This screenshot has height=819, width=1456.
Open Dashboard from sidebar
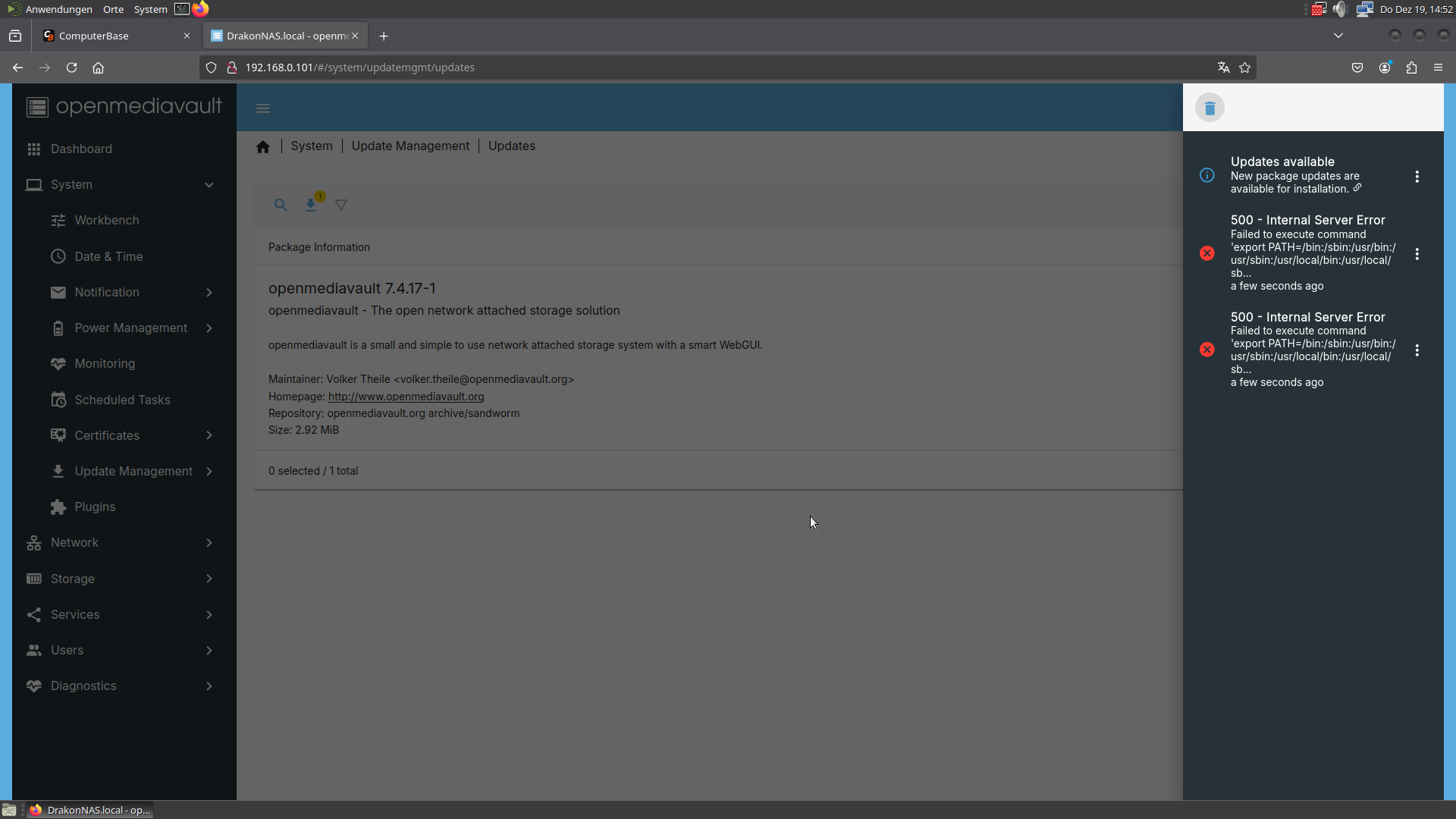[81, 149]
